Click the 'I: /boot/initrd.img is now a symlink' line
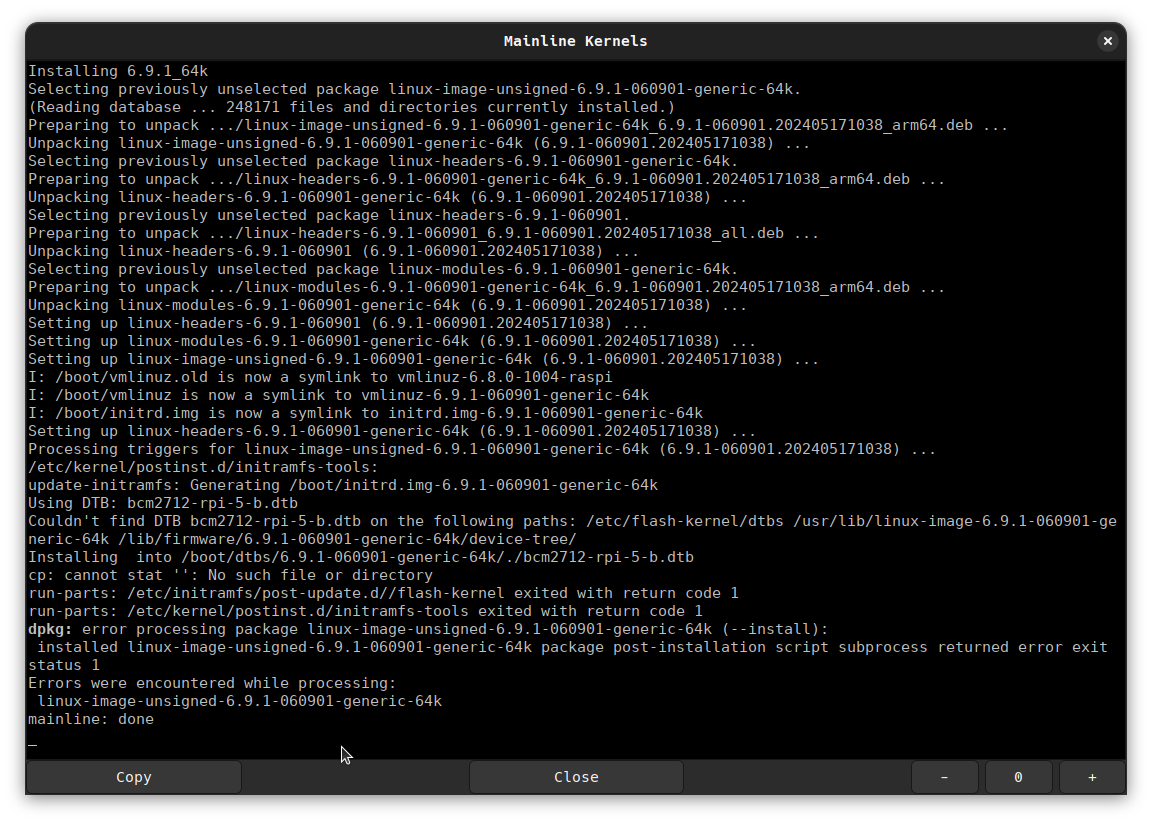 tap(365, 413)
